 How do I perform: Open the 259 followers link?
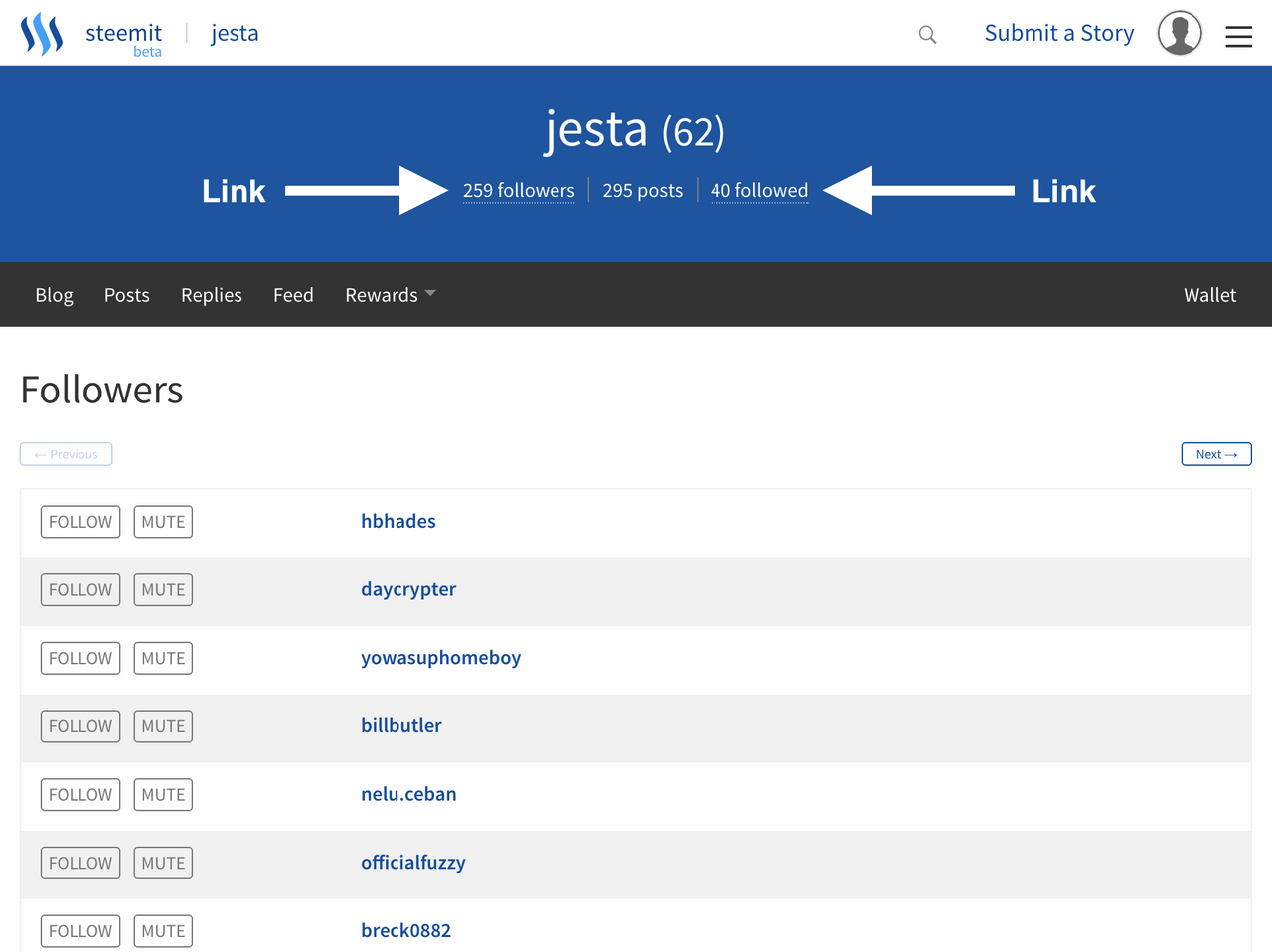click(x=519, y=190)
